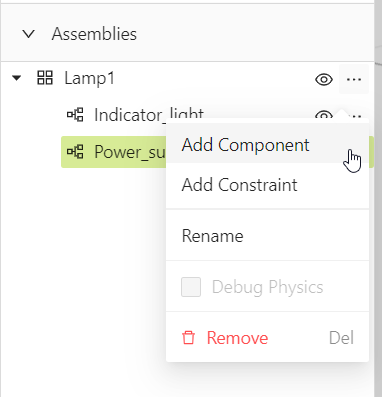Screen dimensions: 382x397
Task: Click the Debug Physics label text
Action: click(x=268, y=287)
